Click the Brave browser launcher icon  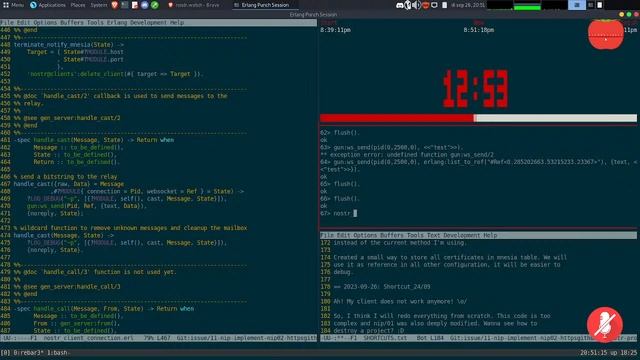coord(115,5)
